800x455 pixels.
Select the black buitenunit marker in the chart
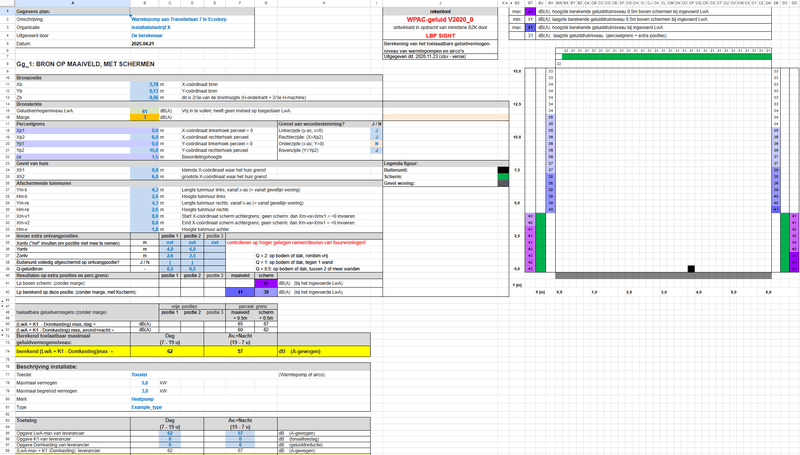click(691, 269)
